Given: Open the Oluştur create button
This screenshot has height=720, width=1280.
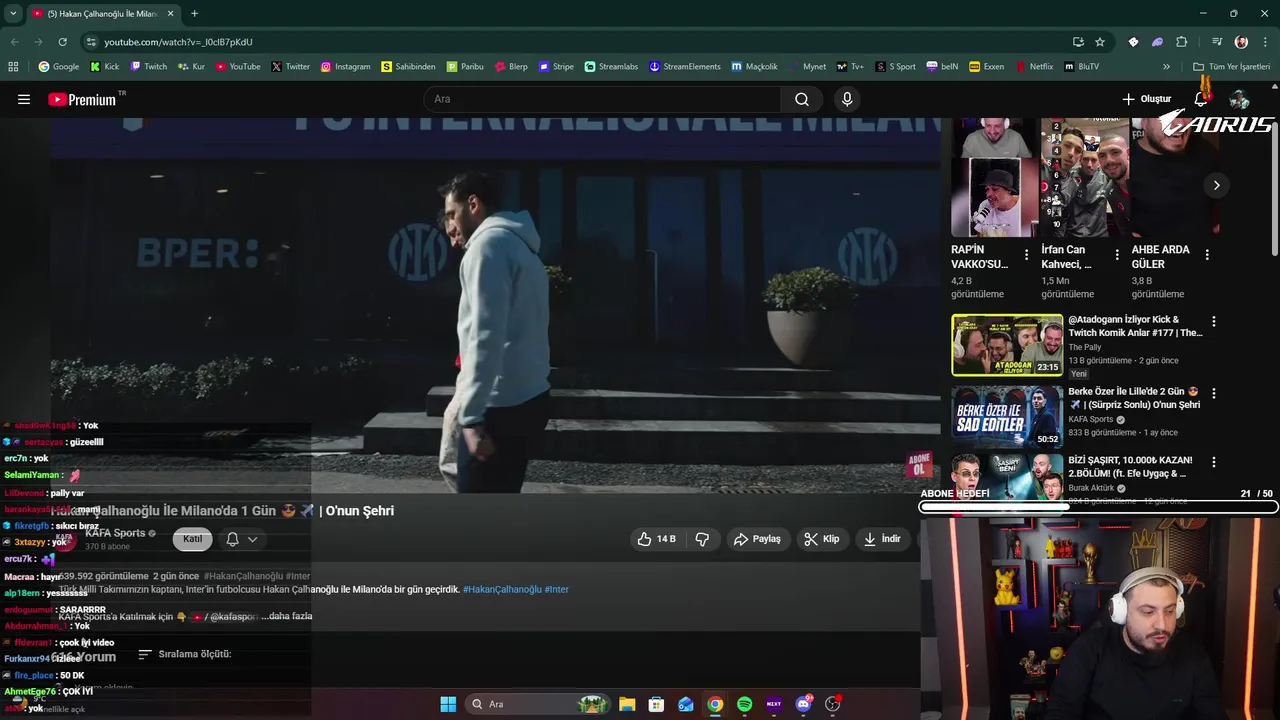Looking at the screenshot, I should (1146, 99).
